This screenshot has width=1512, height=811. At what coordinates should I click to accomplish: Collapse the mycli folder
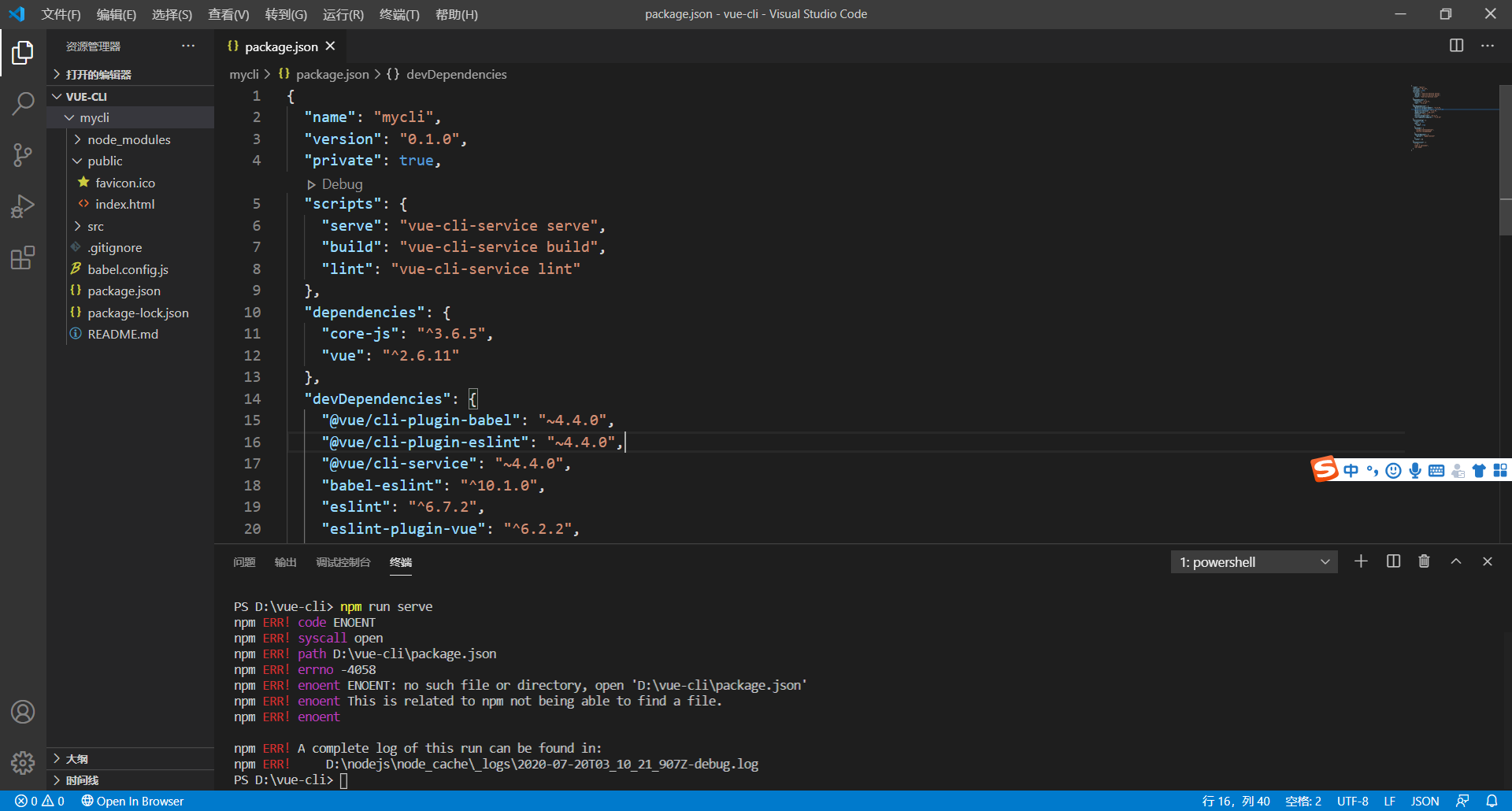[x=71, y=117]
